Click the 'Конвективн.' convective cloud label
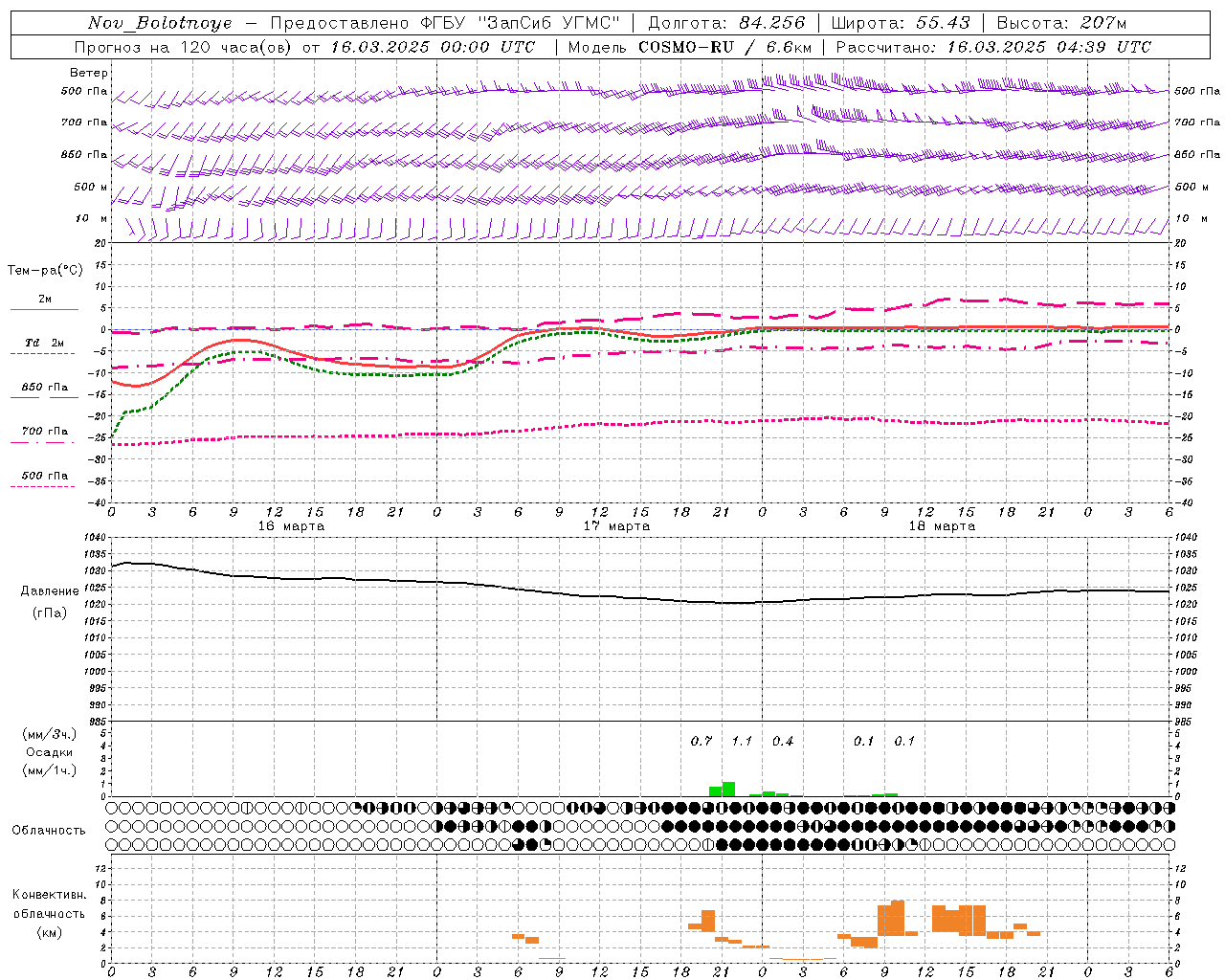 pyautogui.click(x=50, y=895)
